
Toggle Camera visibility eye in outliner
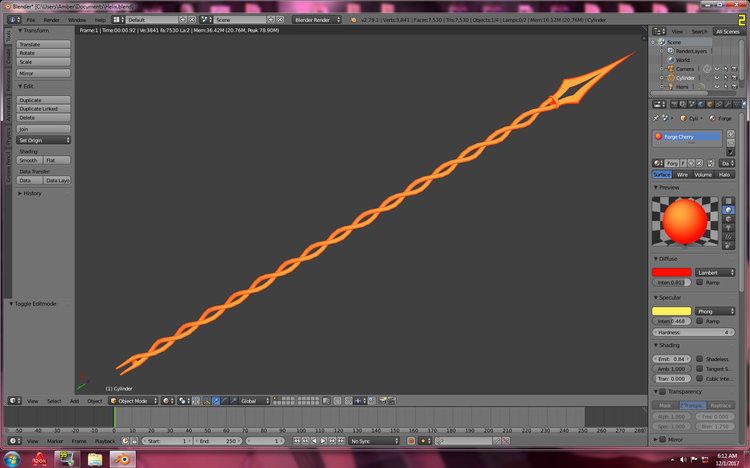(x=717, y=69)
